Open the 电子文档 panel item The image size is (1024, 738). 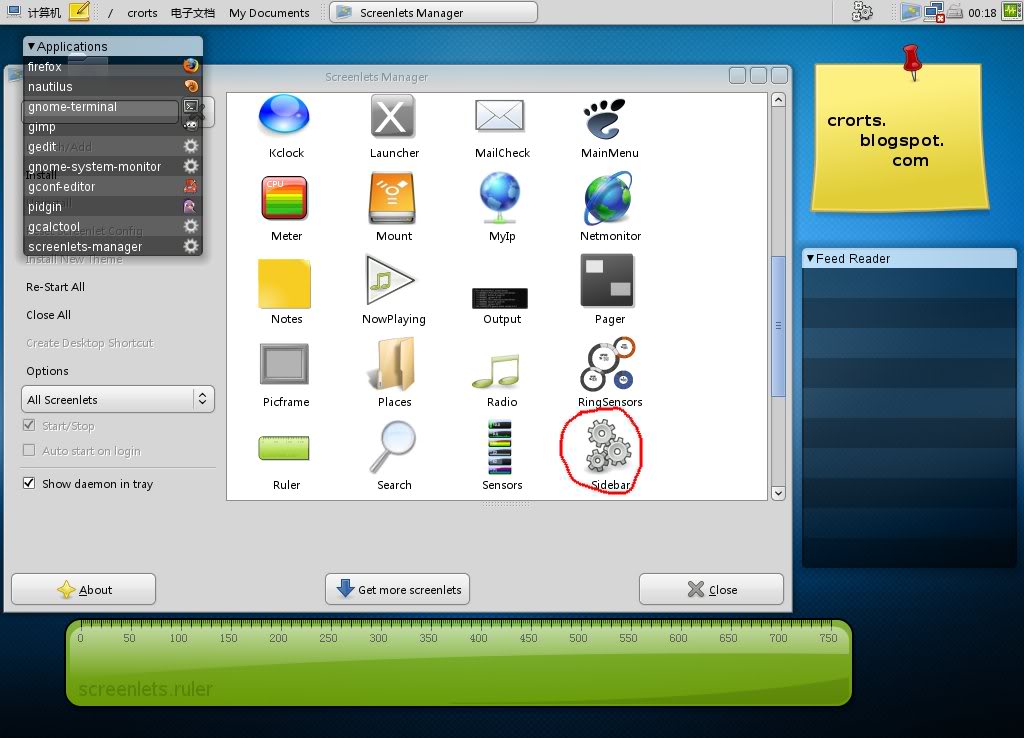click(x=193, y=13)
